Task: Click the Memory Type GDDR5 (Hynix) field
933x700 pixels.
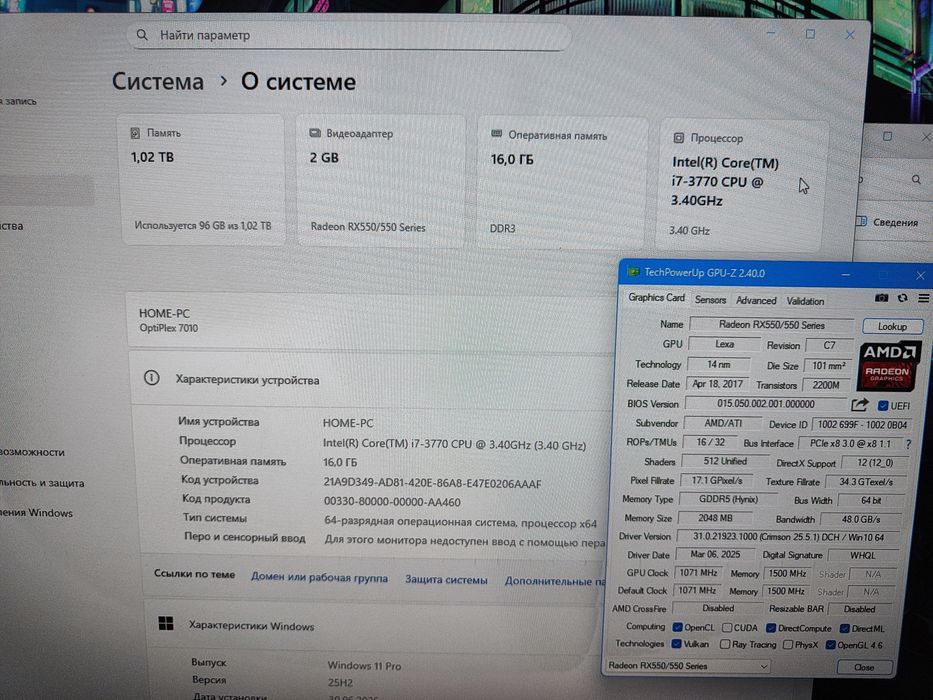Action: [728, 499]
